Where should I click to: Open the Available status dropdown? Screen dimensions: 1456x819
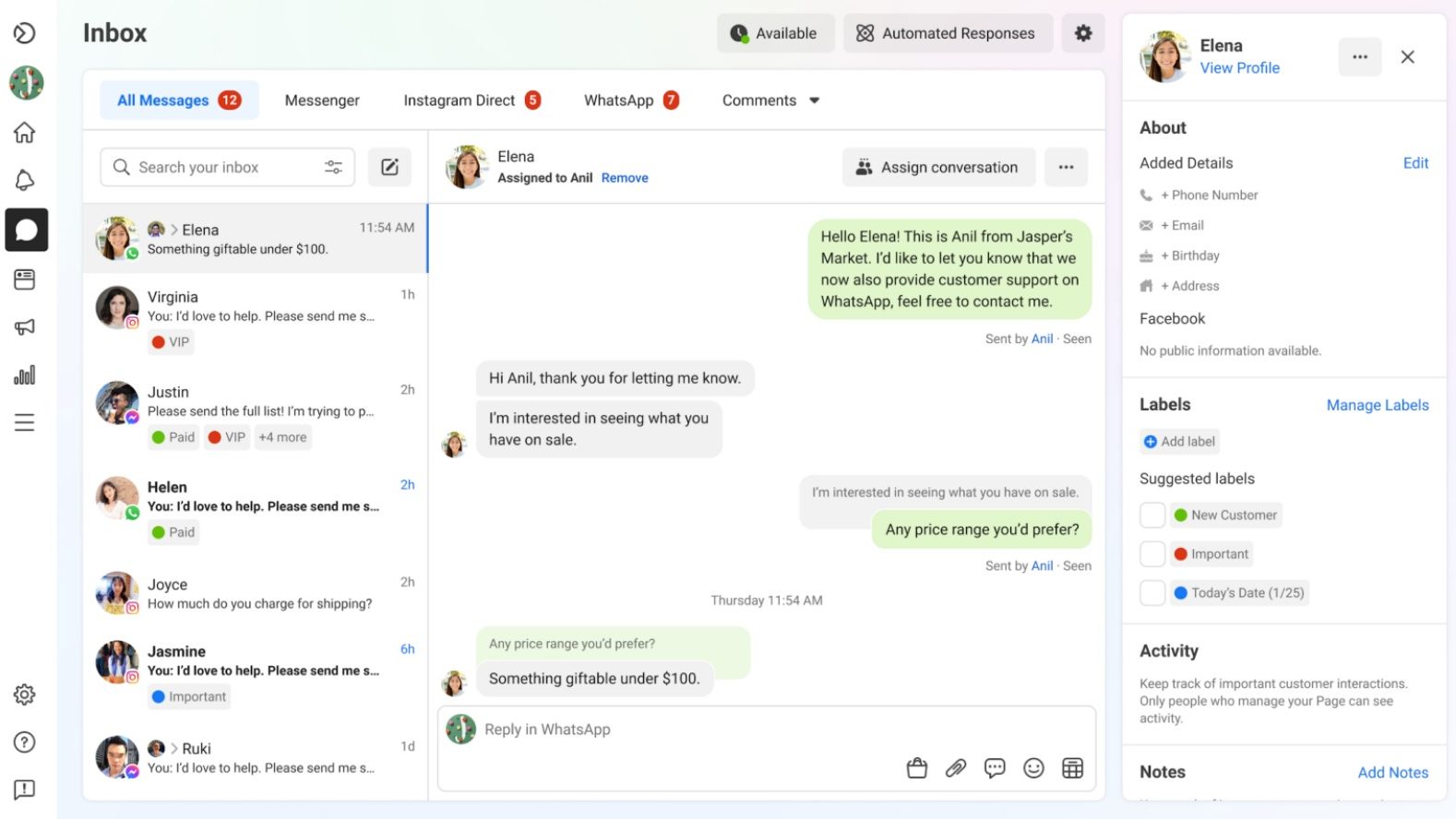(775, 33)
